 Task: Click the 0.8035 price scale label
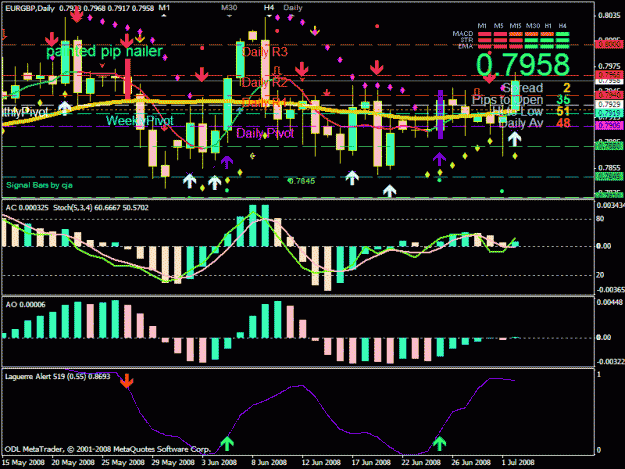pos(609,16)
